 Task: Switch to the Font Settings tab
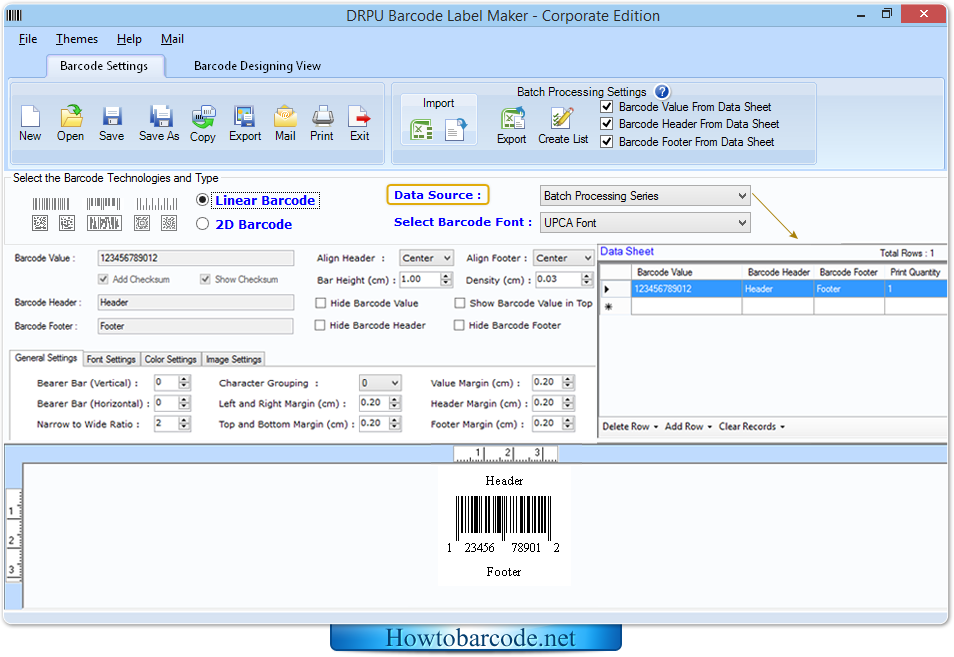[x=111, y=359]
